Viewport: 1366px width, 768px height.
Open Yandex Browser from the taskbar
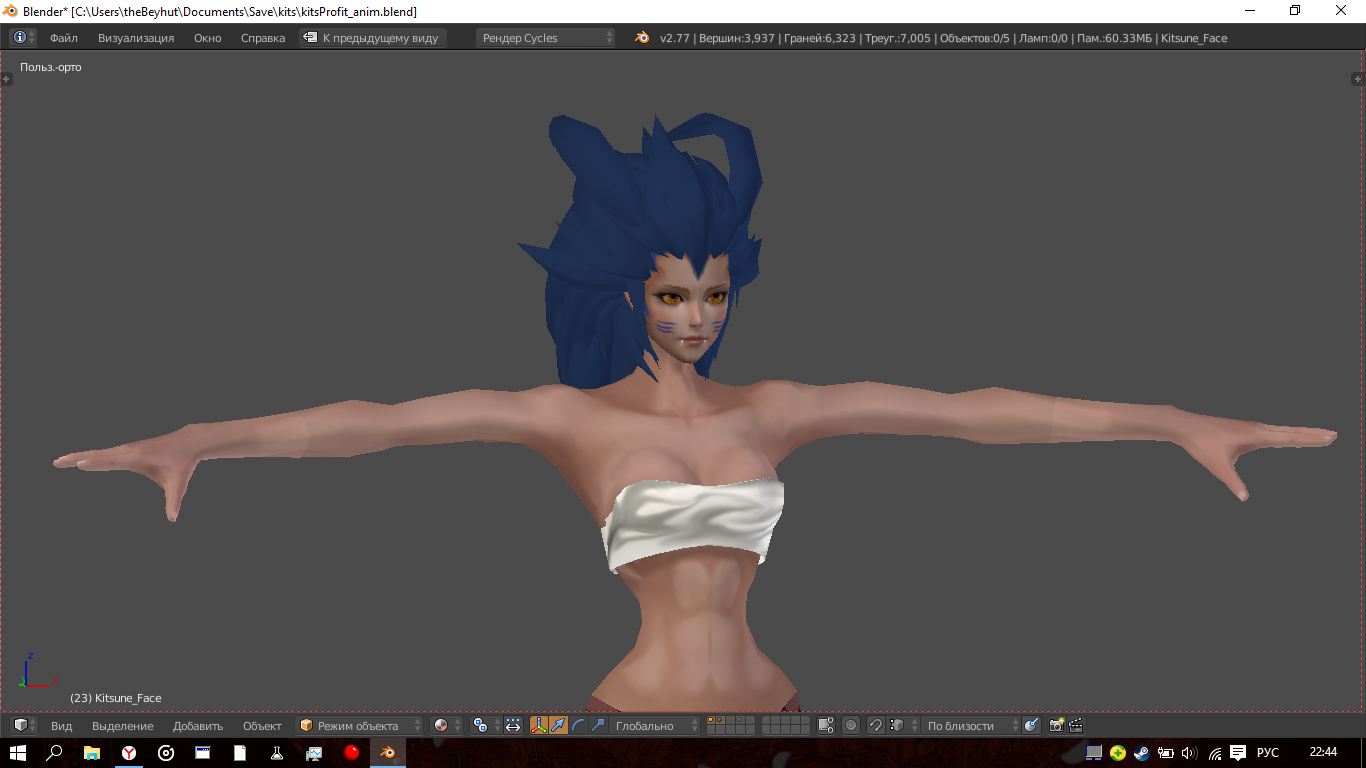pos(129,753)
